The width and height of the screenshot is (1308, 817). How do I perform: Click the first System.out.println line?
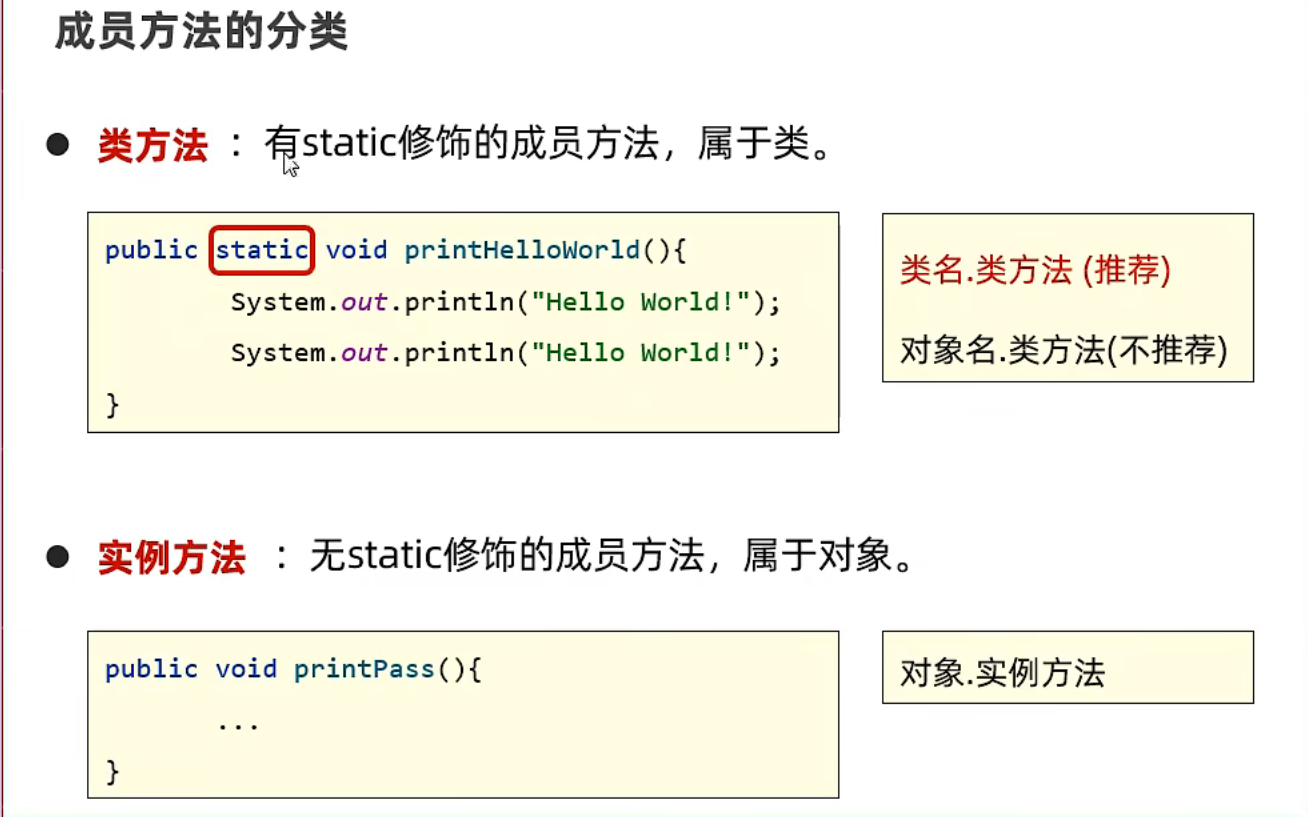[505, 302]
